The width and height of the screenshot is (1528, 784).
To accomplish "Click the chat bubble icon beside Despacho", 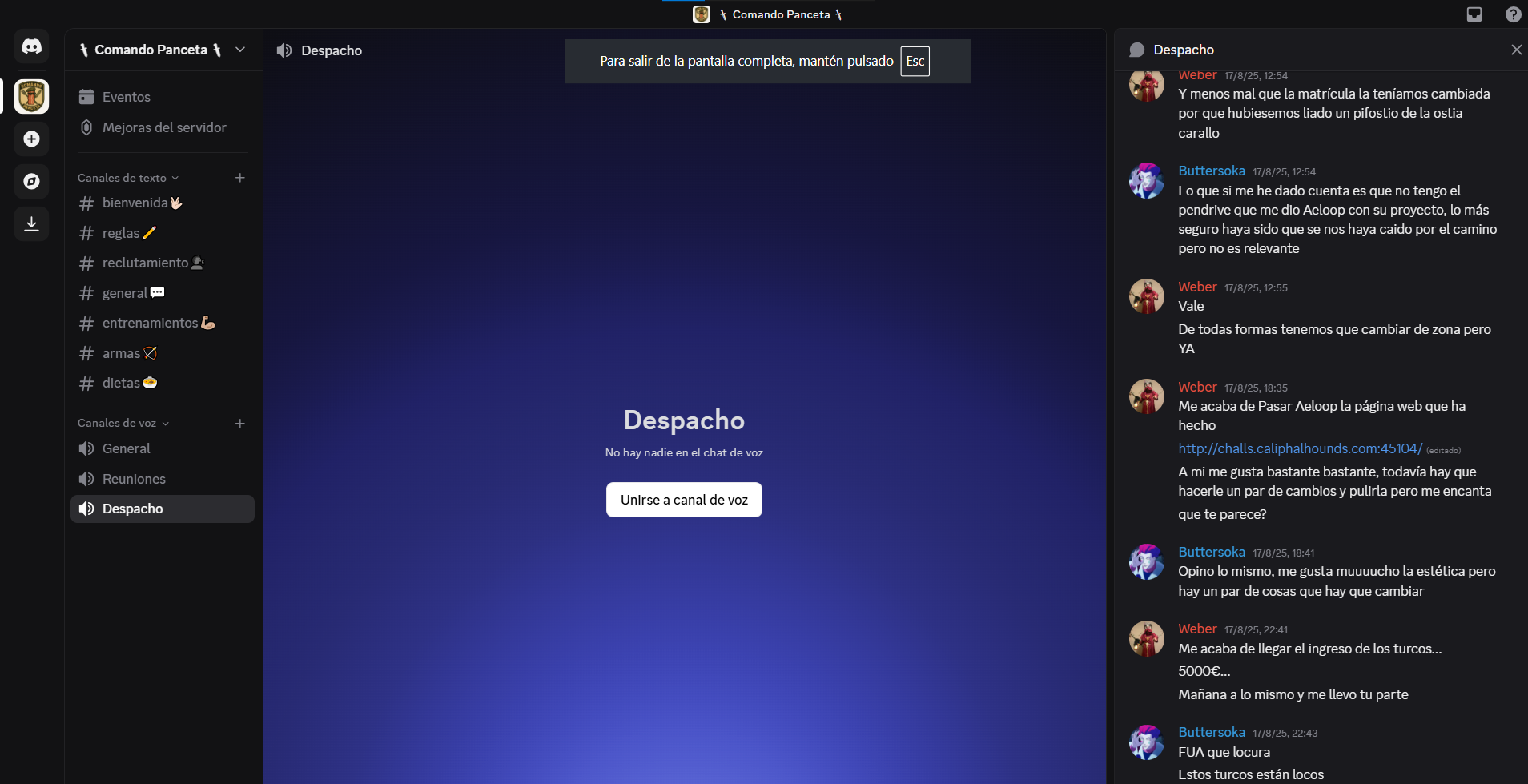I will 1136,50.
